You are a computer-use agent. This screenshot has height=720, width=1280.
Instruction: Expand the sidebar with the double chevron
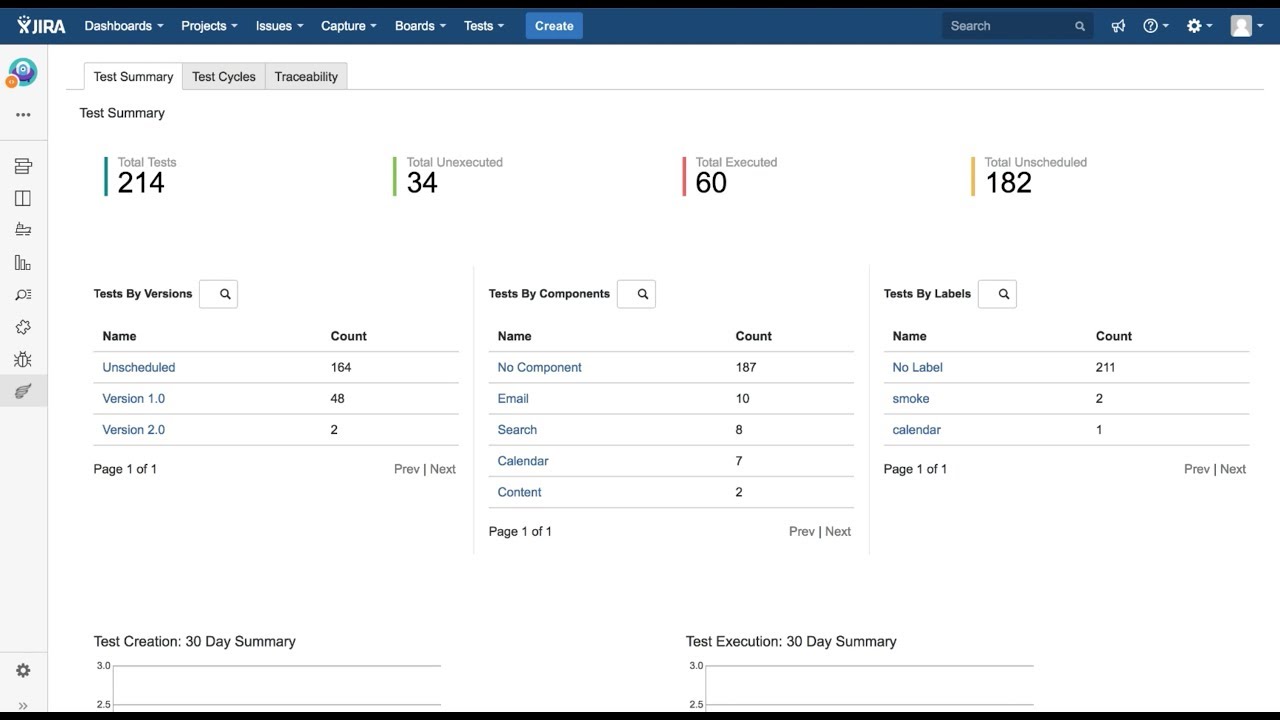coord(23,706)
